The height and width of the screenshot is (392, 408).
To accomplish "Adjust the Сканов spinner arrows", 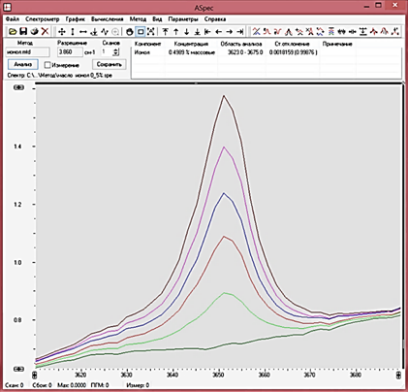I will click(115, 52).
